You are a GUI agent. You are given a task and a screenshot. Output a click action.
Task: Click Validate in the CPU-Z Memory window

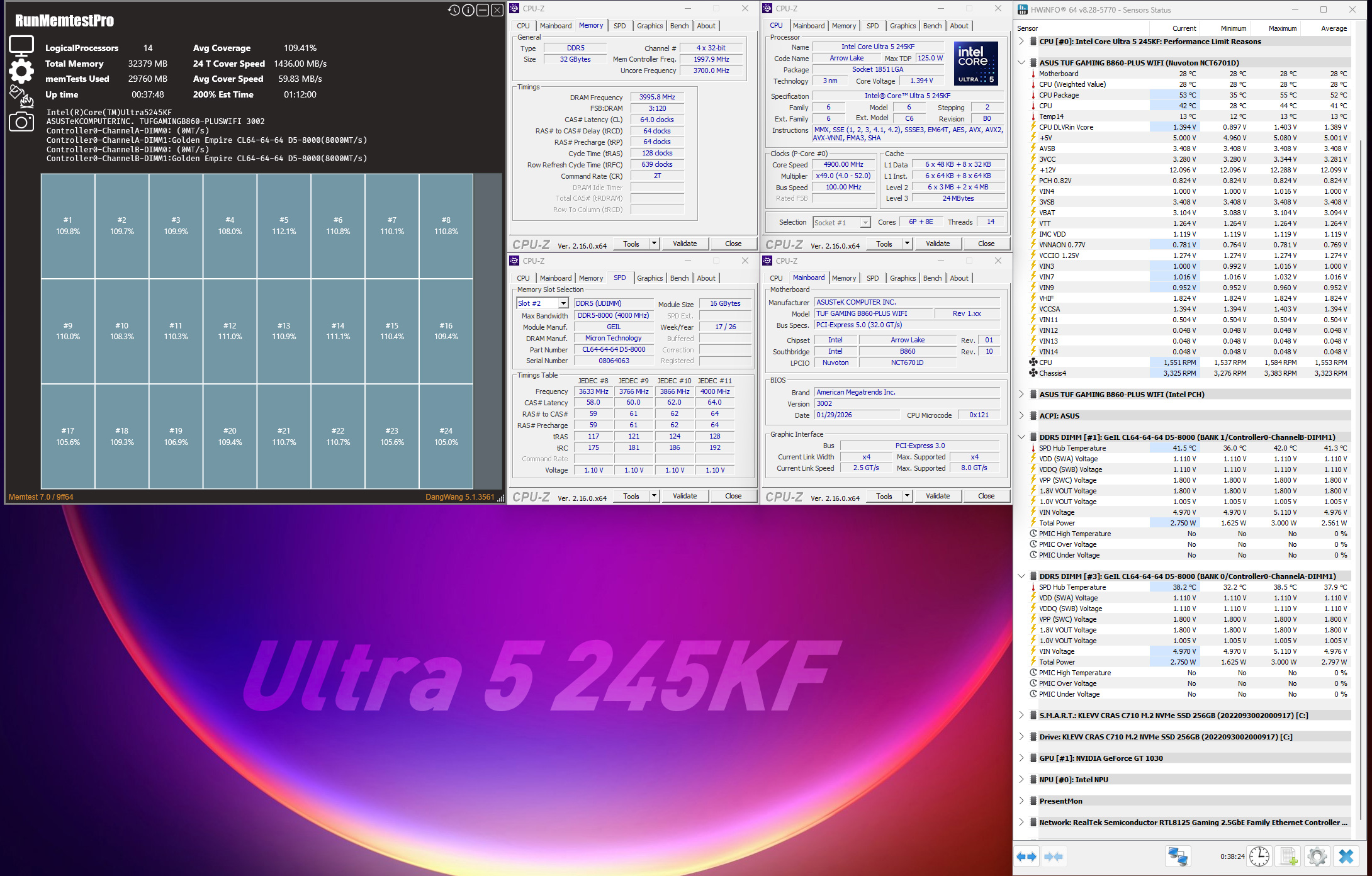[x=685, y=244]
